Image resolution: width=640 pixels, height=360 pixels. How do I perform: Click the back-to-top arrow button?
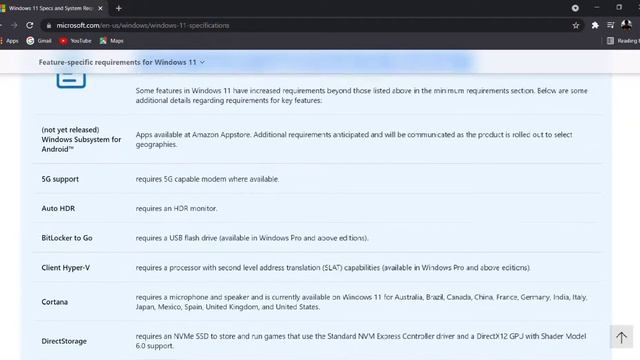point(621,337)
